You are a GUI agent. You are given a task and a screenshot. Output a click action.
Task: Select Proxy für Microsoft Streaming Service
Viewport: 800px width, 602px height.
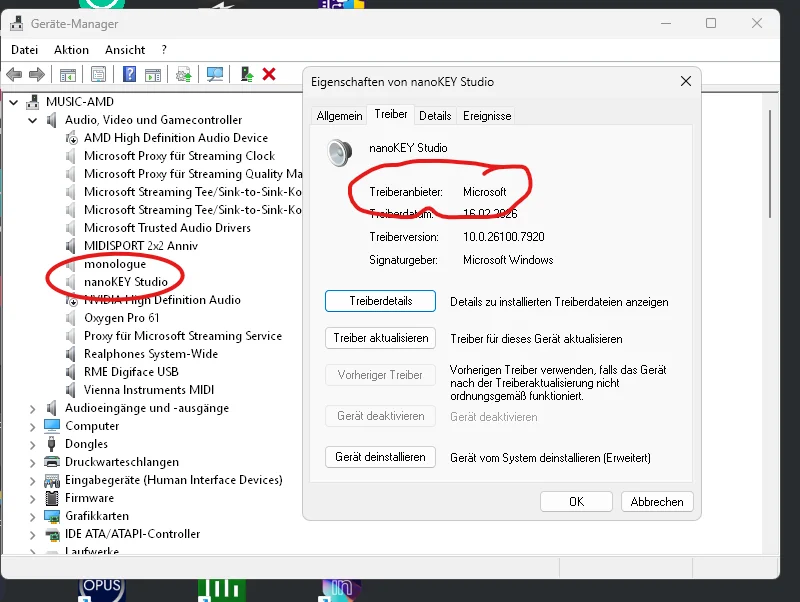point(183,336)
